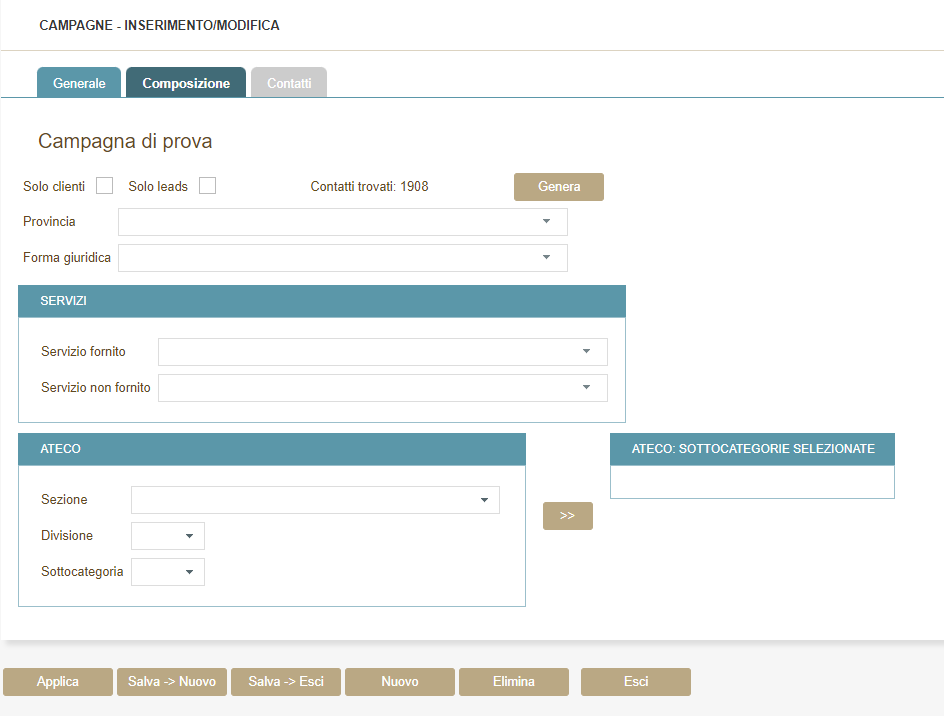944x716 pixels.
Task: Open the Provincia dropdown
Action: (342, 222)
